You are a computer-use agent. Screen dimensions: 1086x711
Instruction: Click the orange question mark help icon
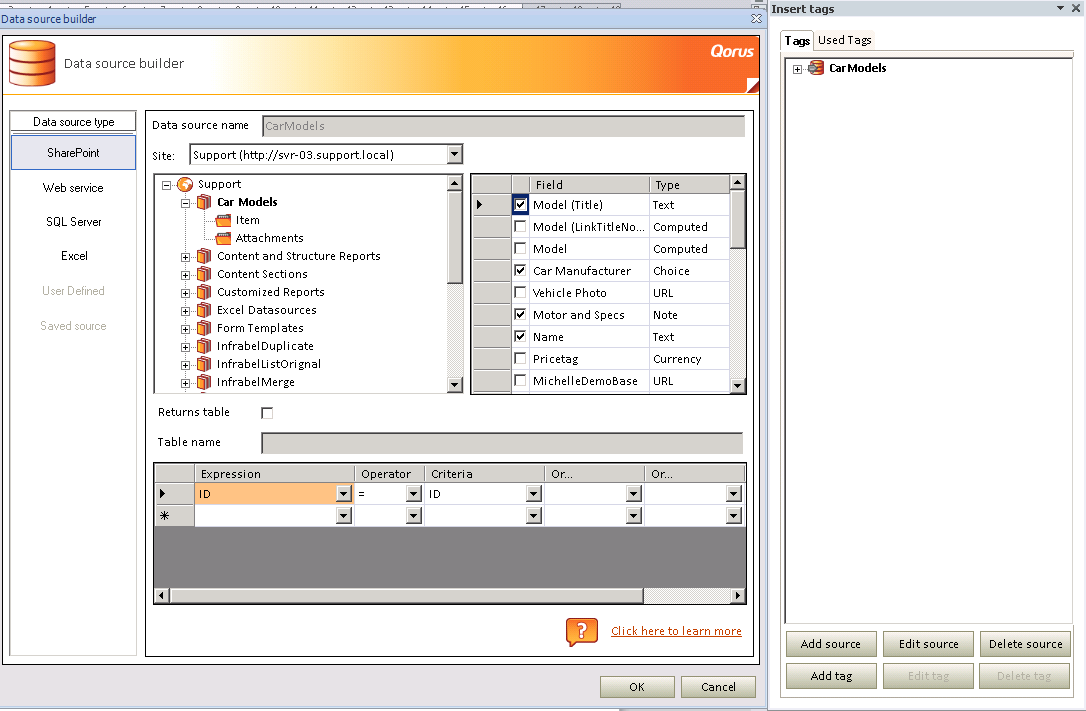point(582,631)
